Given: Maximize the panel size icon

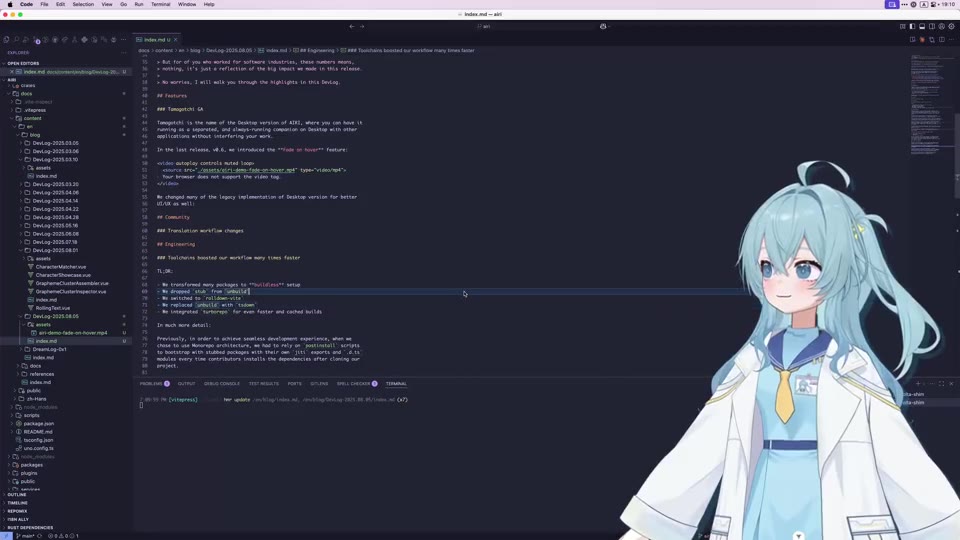Looking at the screenshot, I should [942, 384].
